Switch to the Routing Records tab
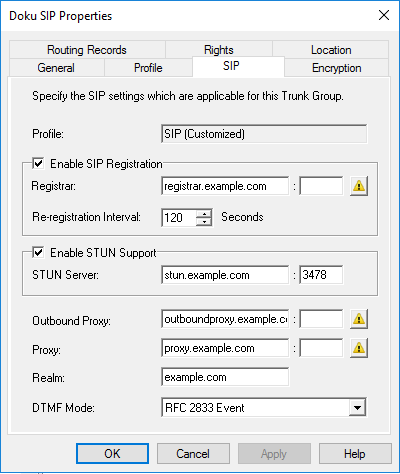 click(x=87, y=50)
